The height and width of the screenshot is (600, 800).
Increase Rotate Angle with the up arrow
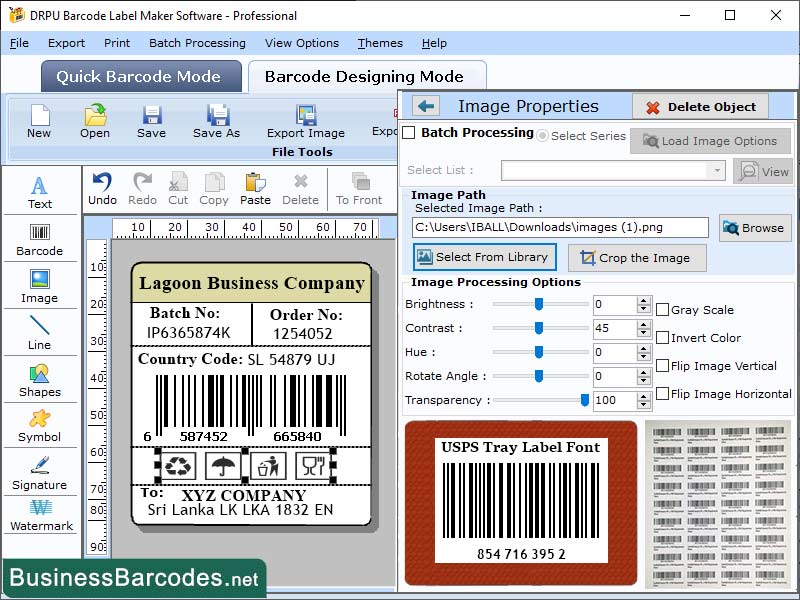pos(644,372)
